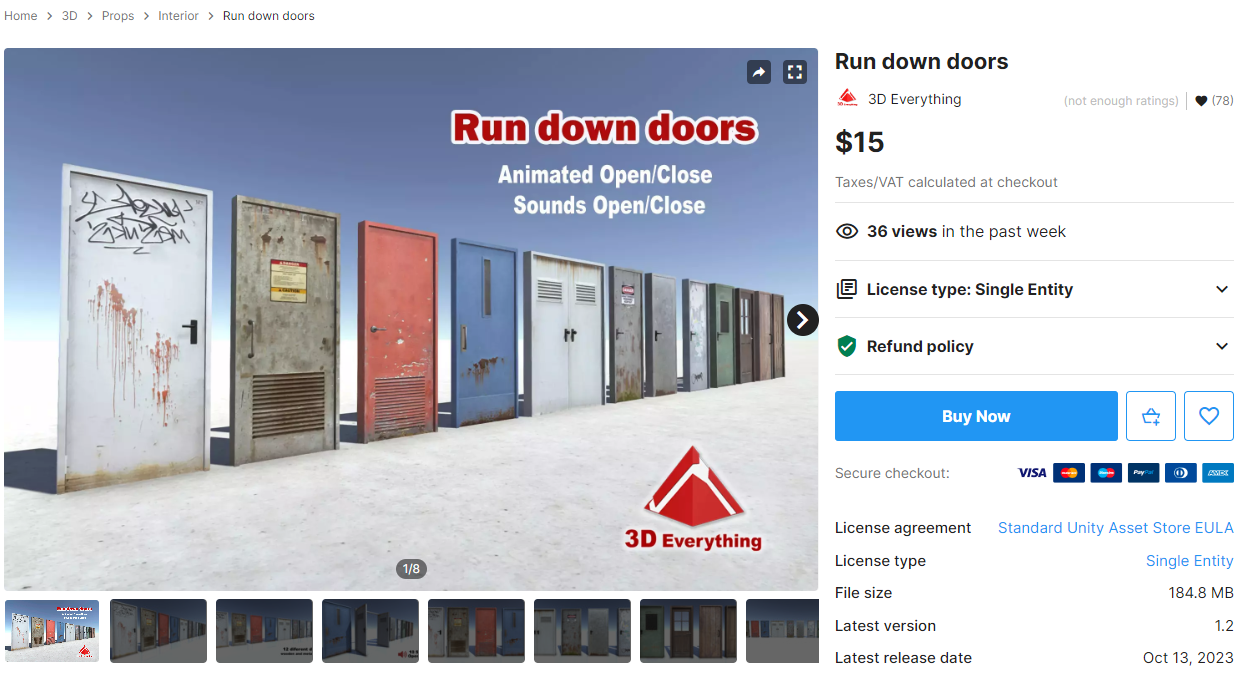The width and height of the screenshot is (1257, 676).
Task: Open the Standard Unity Asset Store EULA link
Action: tap(1116, 528)
